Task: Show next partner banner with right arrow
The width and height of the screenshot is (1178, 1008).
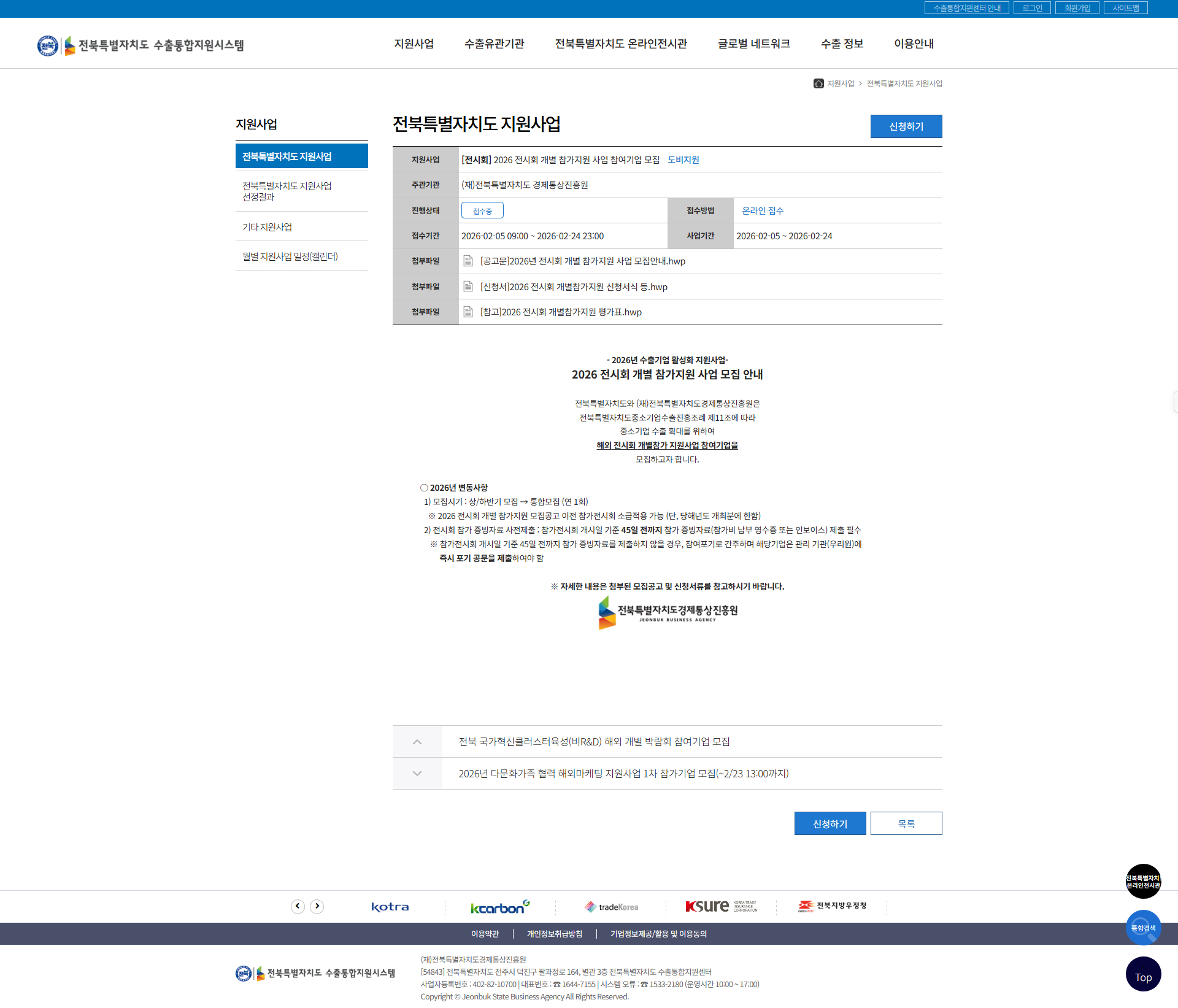Action: (x=317, y=906)
